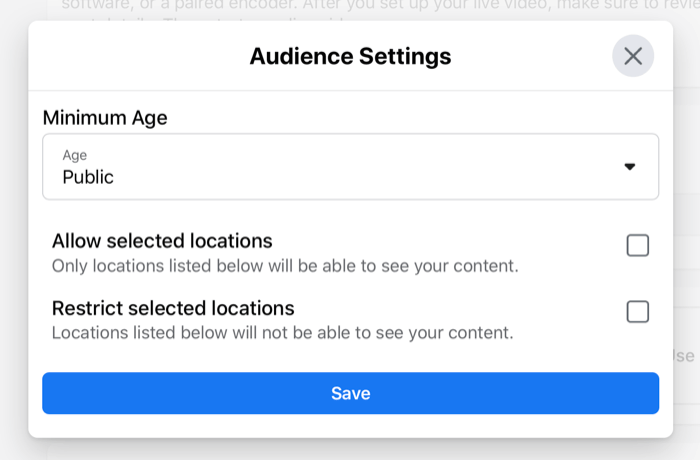
Task: Click the Minimum Age heading
Action: click(x=105, y=118)
